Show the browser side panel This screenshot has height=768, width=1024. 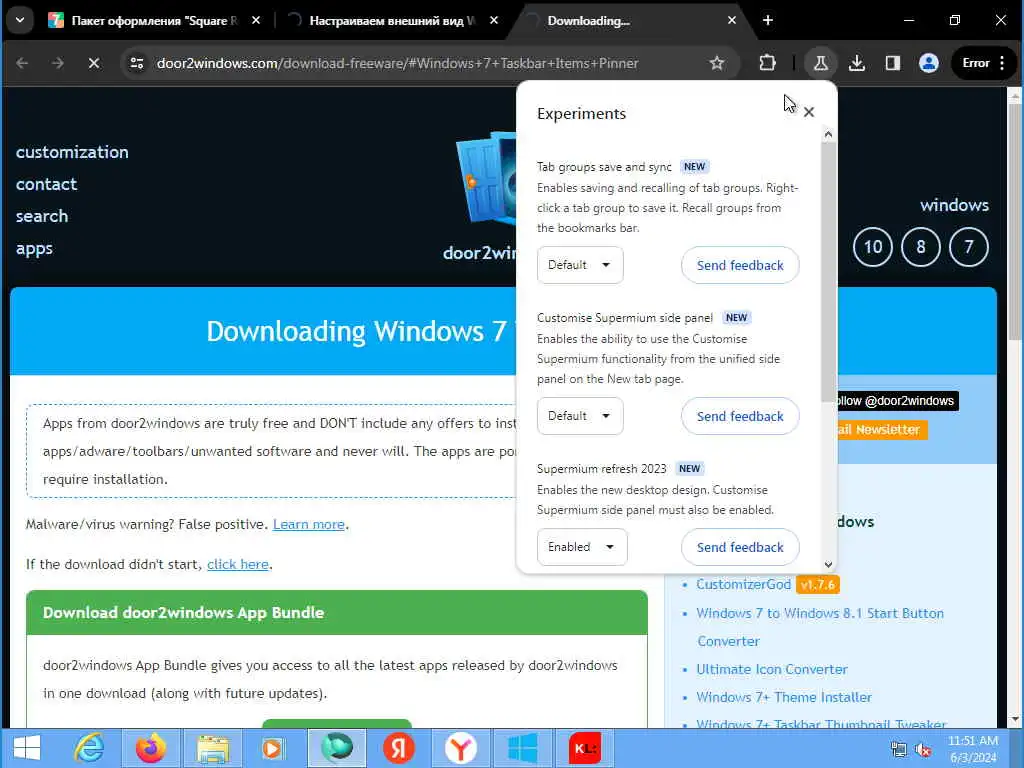pyautogui.click(x=893, y=63)
